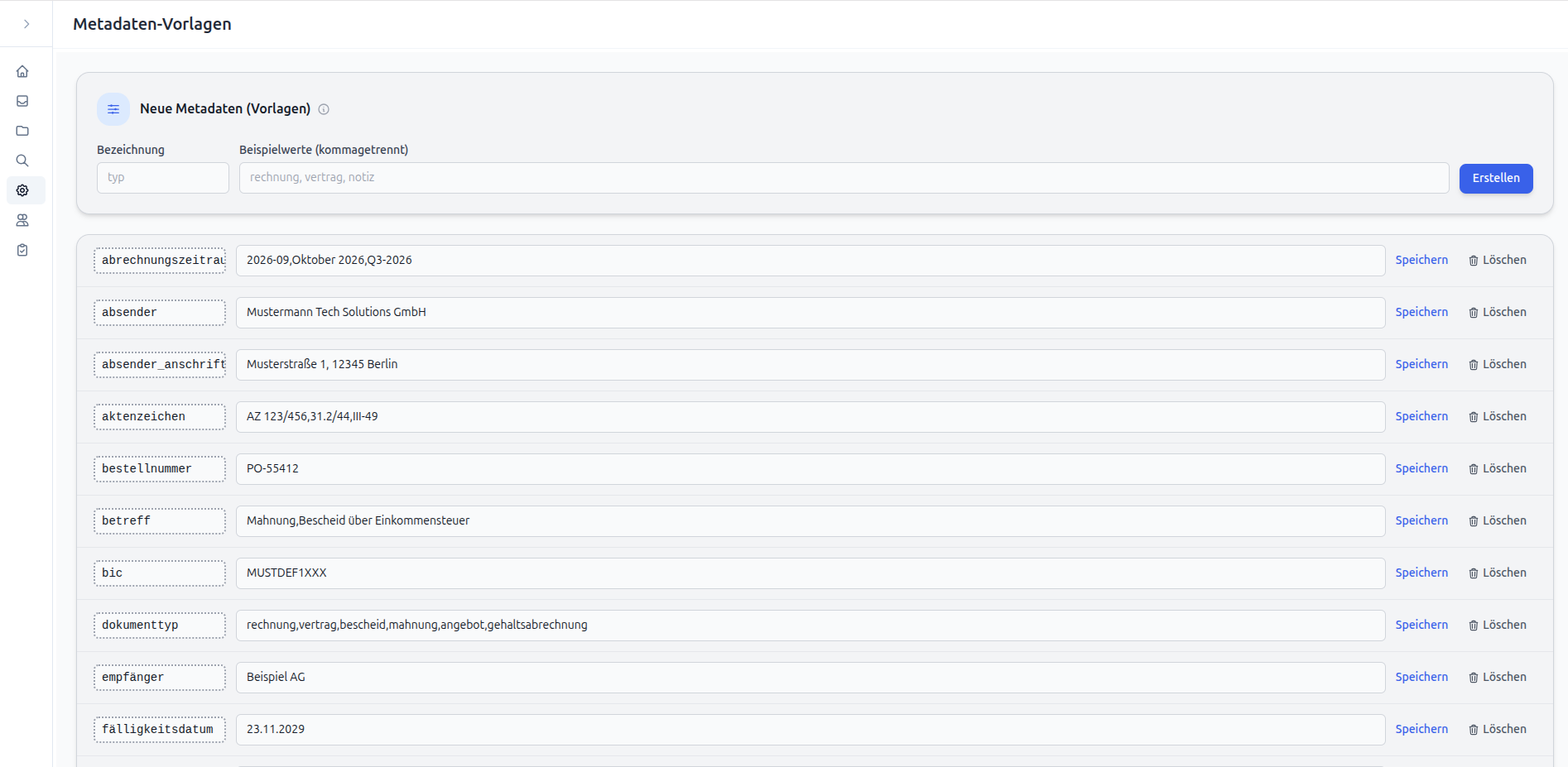Edit the value field containing PO-55412
Image resolution: width=1568 pixels, height=767 pixels.
point(810,469)
